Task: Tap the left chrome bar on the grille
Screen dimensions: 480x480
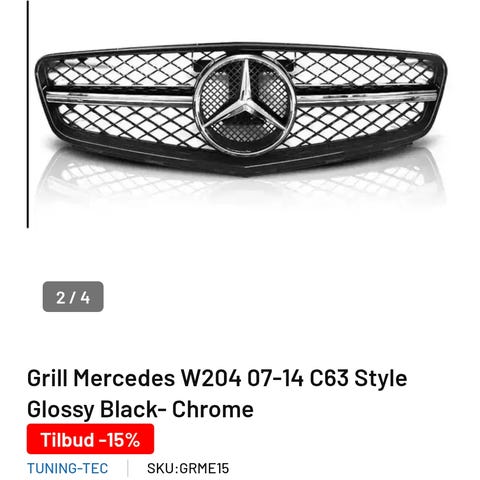Action: pos(120,98)
